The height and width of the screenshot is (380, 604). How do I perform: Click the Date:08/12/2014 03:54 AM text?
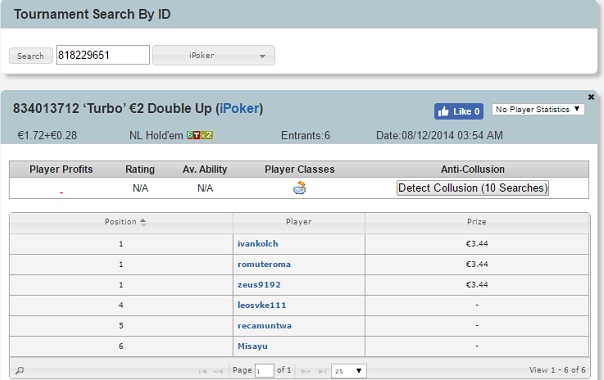[x=439, y=135]
